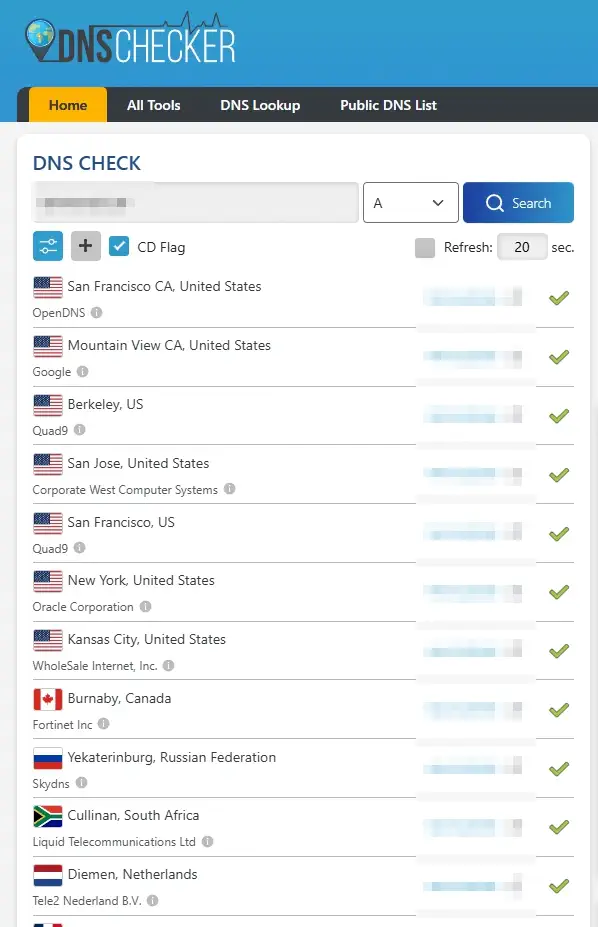Open the record type A dropdown
Screen dimensions: 598x927
pos(411,203)
